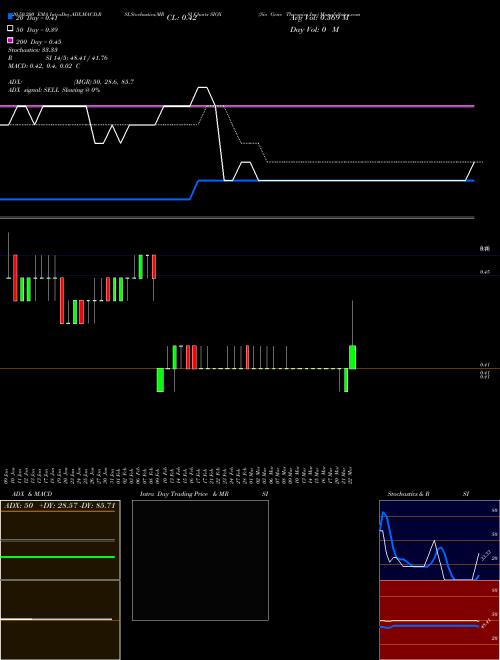Click the red RSI lower sub-panel
Image resolution: width=500 pixels, height=660 pixels.
click(x=439, y=620)
